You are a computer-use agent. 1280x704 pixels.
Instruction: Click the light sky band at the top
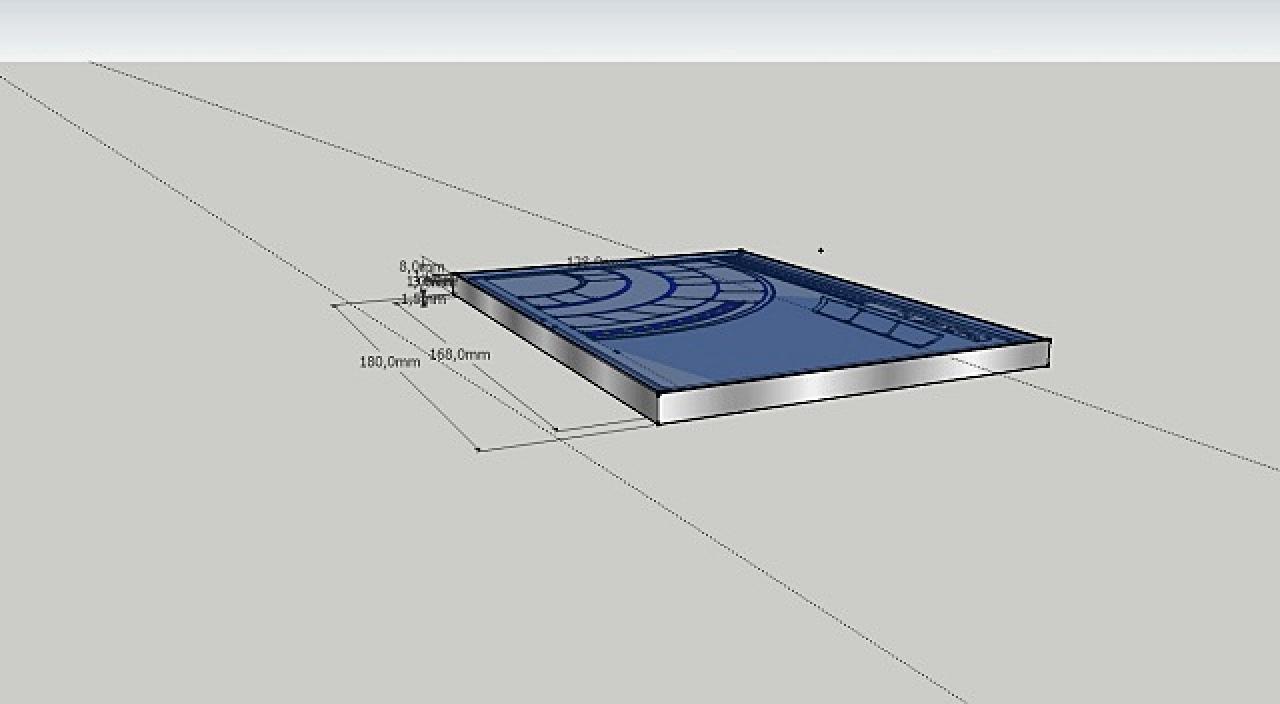[x=640, y=30]
